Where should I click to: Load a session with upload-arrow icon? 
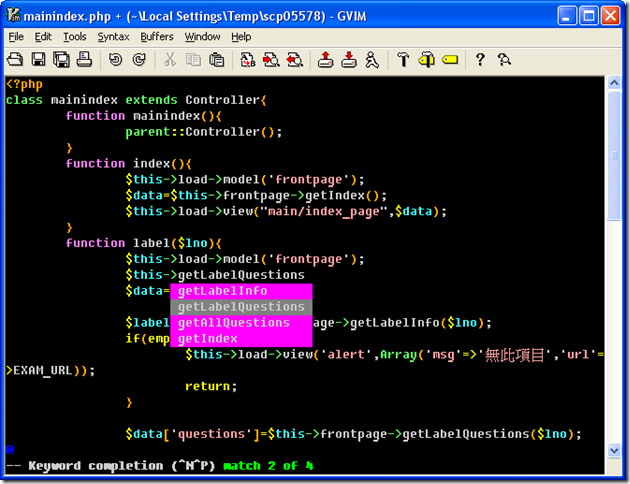(325, 60)
